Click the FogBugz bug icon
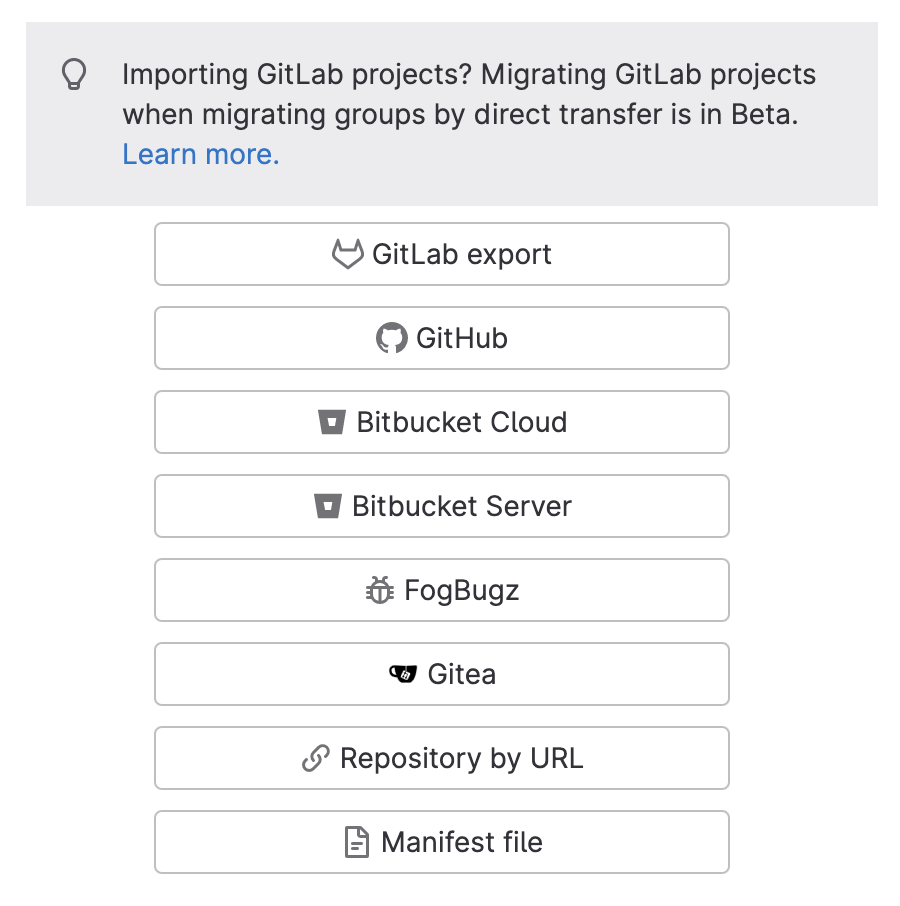The image size is (900, 906). click(378, 590)
